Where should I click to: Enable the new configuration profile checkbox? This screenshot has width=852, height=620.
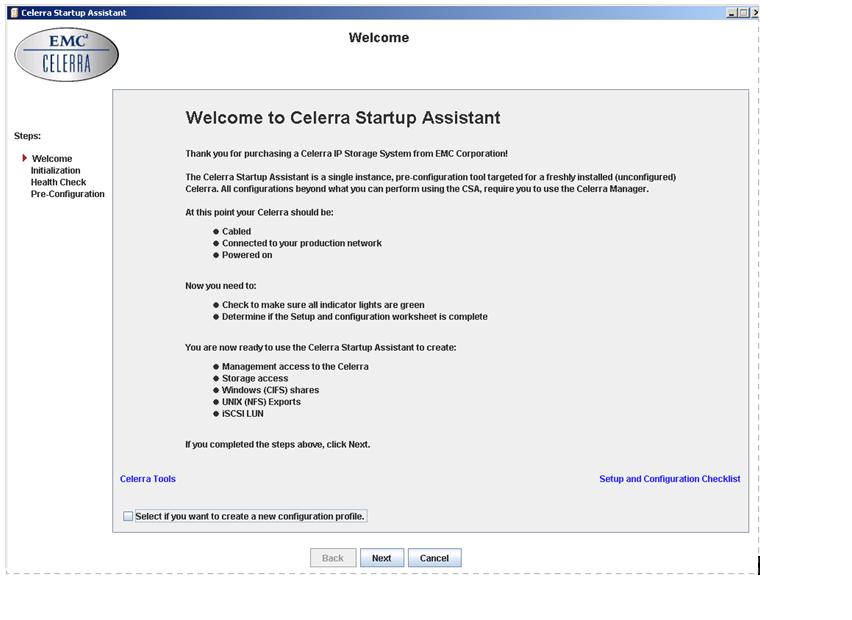[x=128, y=516]
